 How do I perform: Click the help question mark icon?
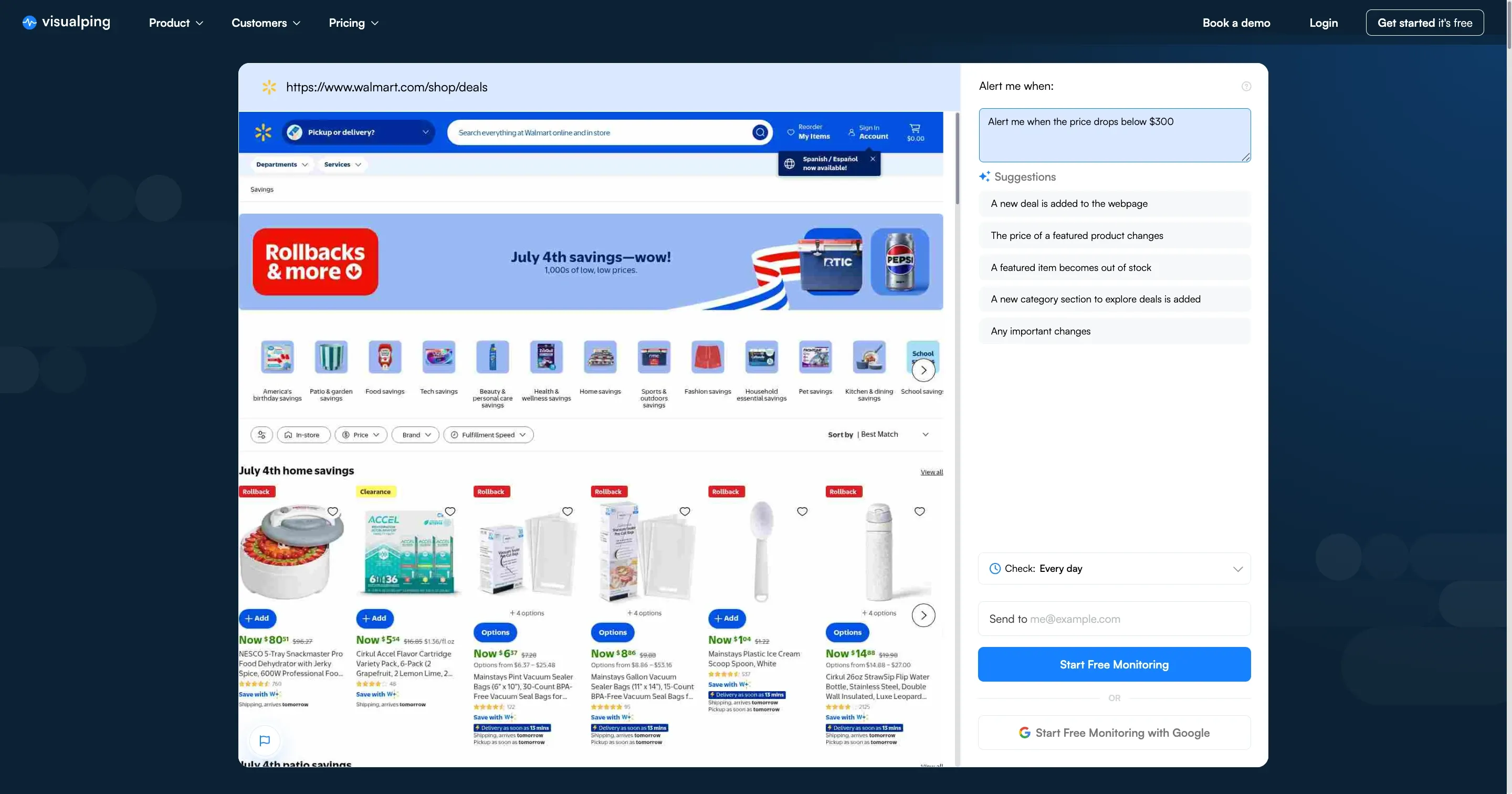1246,86
